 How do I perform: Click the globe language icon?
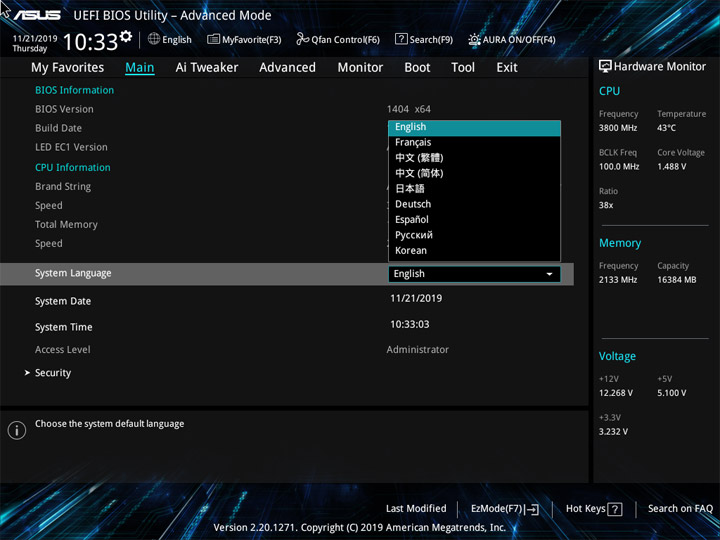coord(154,39)
